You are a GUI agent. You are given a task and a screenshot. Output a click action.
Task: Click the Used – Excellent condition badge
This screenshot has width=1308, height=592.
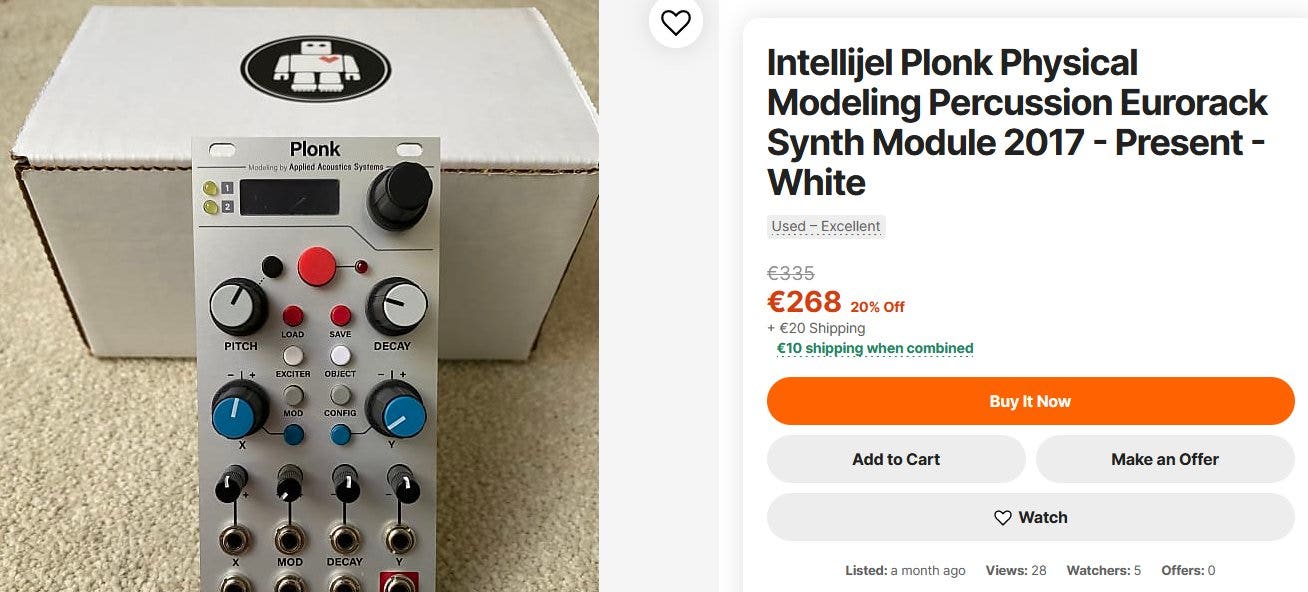[826, 227]
